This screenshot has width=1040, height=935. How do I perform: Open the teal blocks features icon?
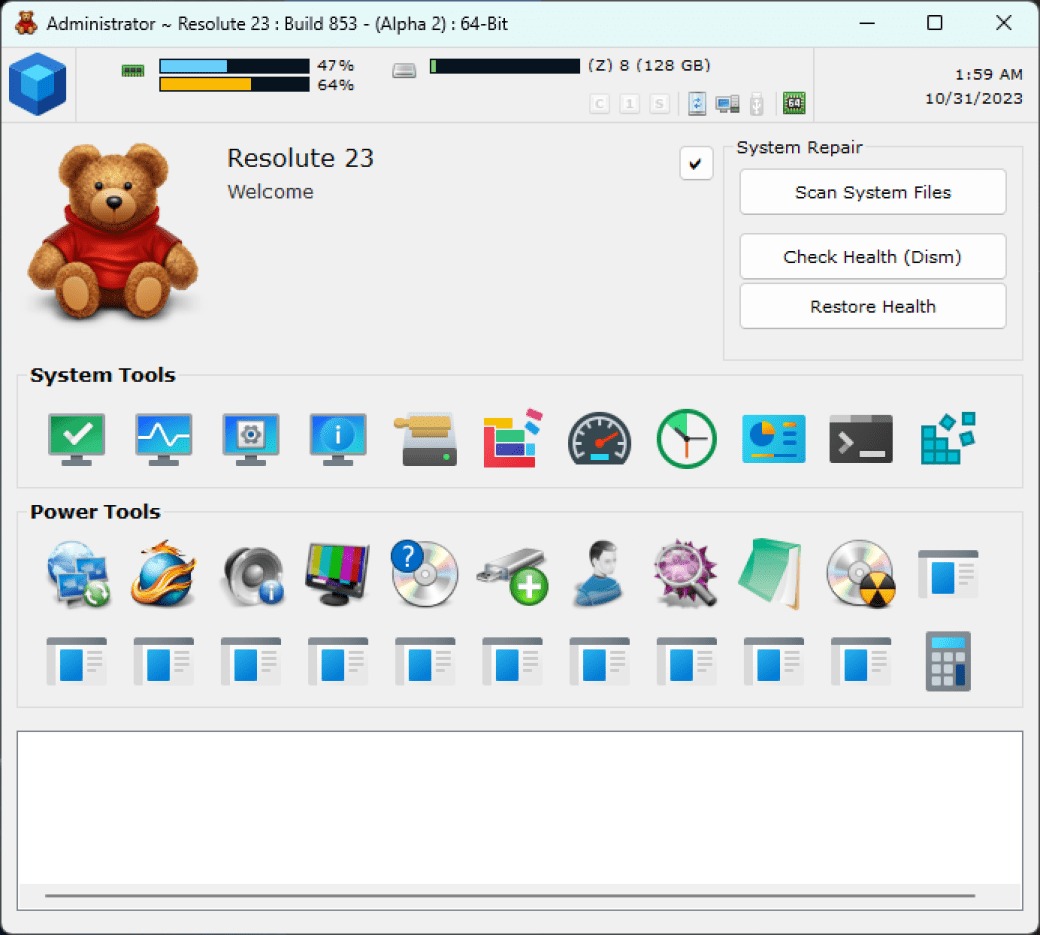click(x=948, y=438)
